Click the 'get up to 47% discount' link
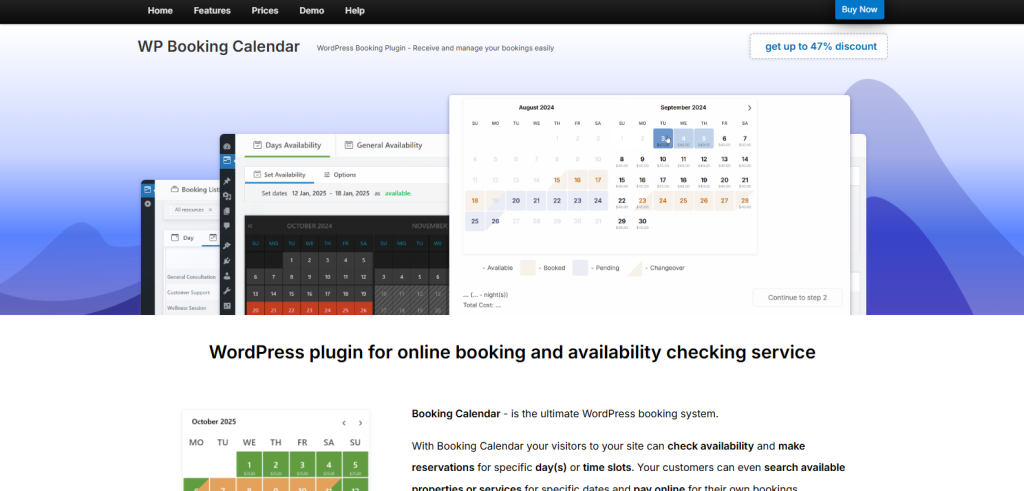Screen dimensions: 1024x491 [x=819, y=47]
